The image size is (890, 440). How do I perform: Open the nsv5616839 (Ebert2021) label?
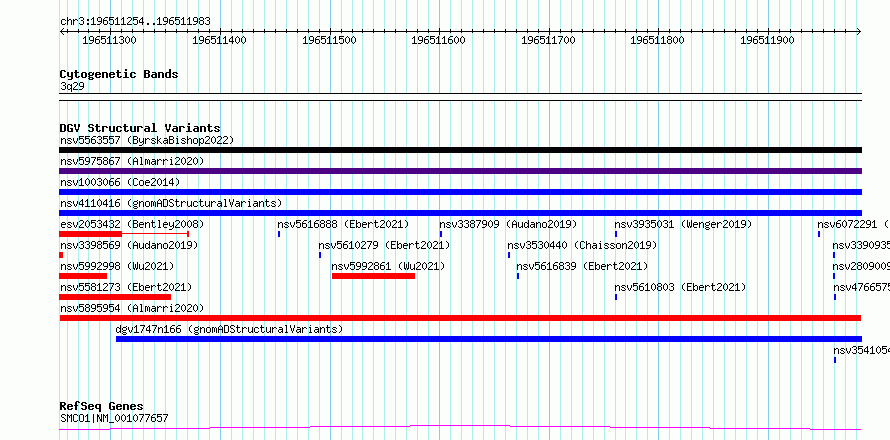coord(582,266)
